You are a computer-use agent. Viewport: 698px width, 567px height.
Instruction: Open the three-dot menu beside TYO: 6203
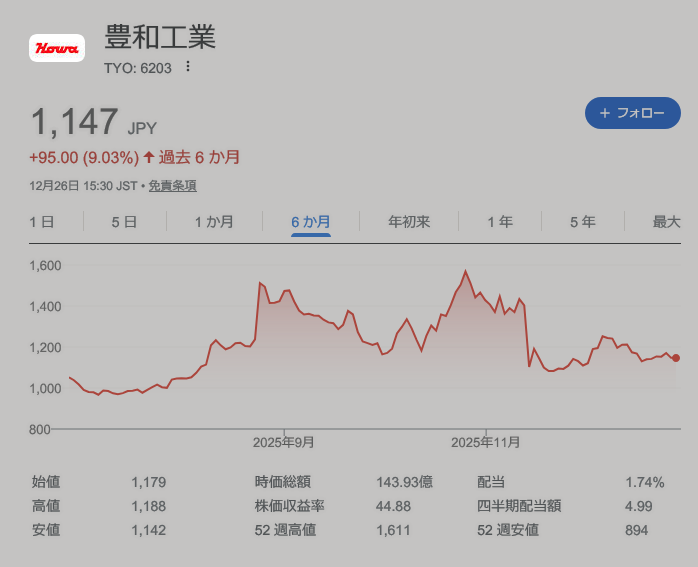click(187, 67)
